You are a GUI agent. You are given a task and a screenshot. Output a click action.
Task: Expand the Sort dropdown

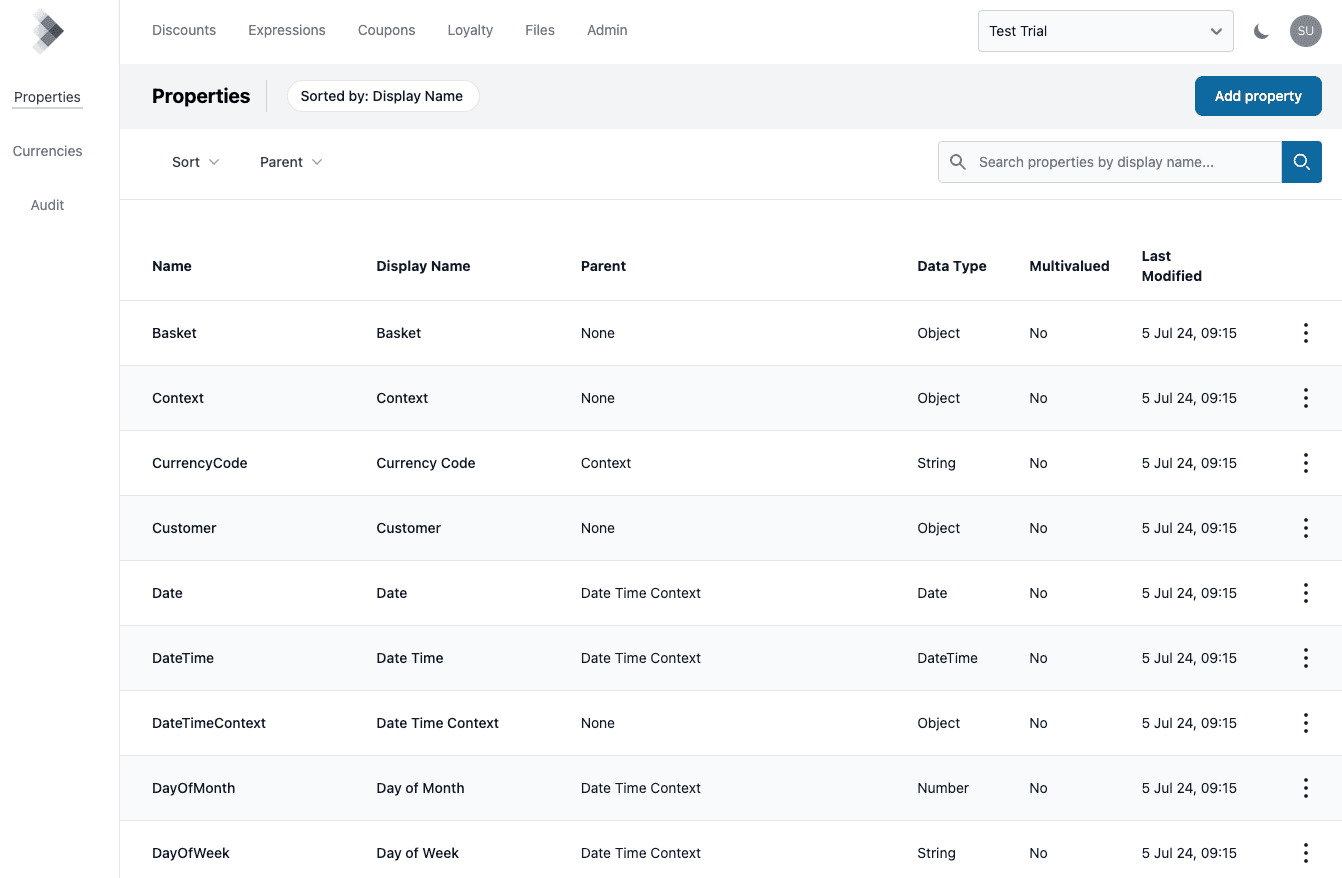[194, 161]
